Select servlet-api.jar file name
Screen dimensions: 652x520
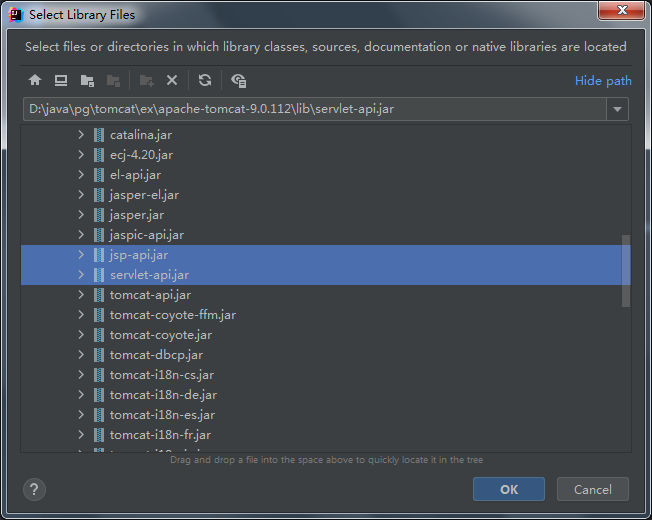[149, 275]
